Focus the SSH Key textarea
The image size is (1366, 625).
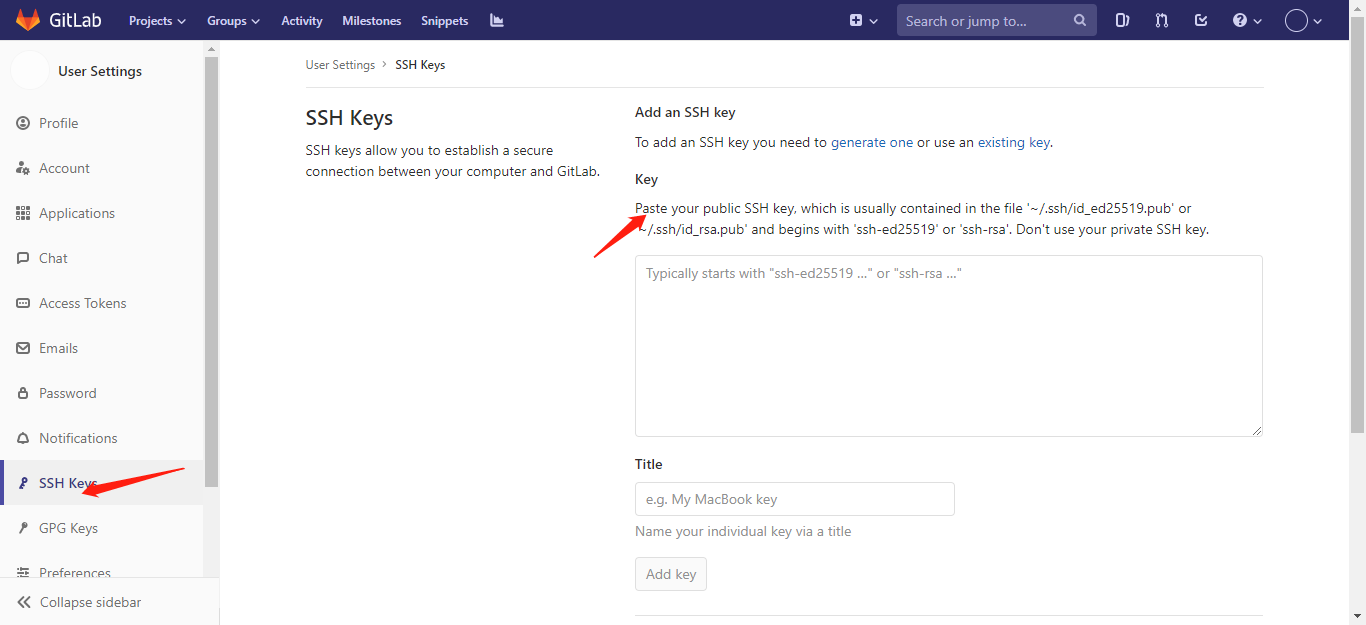point(949,346)
